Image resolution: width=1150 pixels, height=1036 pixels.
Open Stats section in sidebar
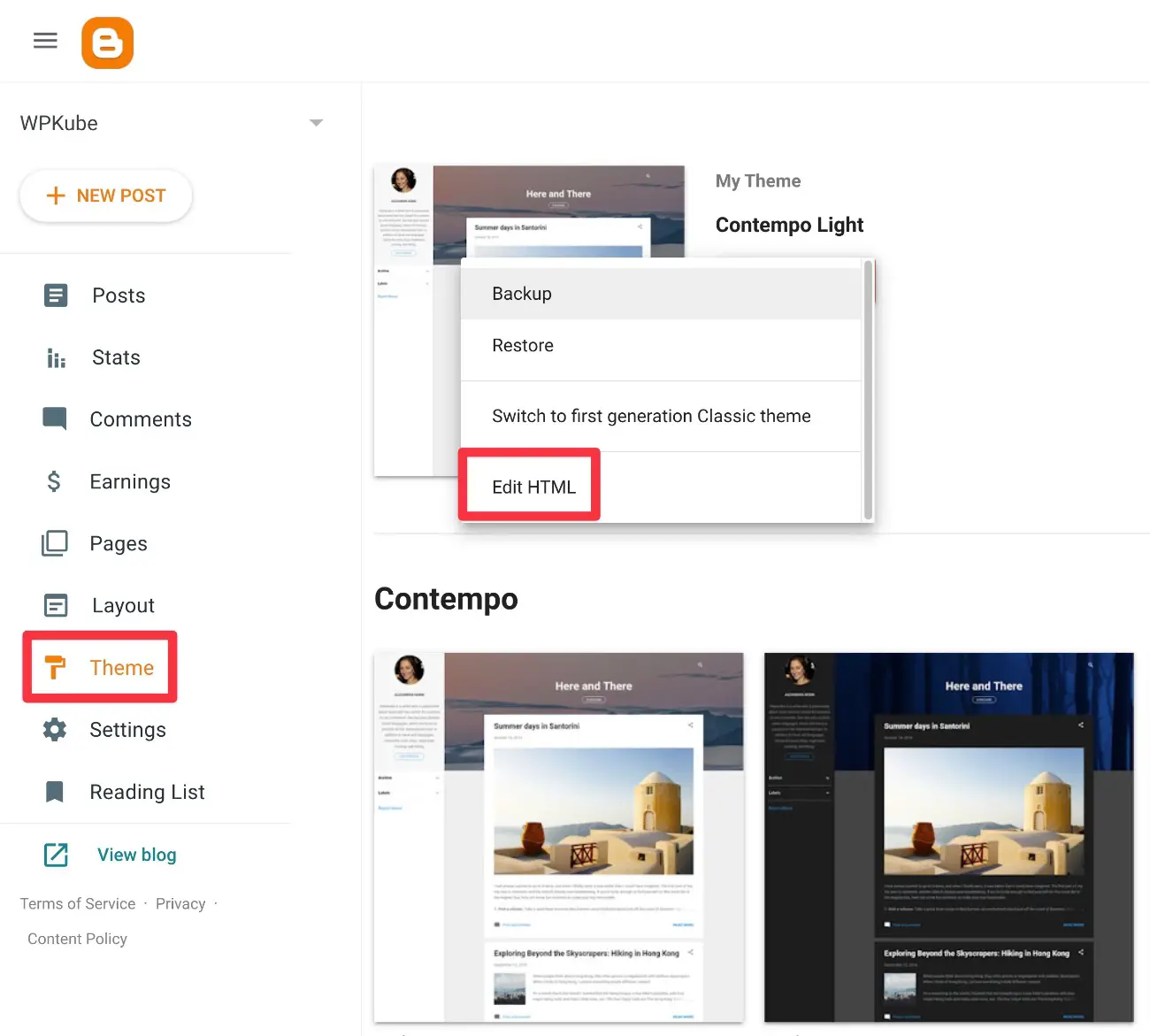[x=116, y=357]
